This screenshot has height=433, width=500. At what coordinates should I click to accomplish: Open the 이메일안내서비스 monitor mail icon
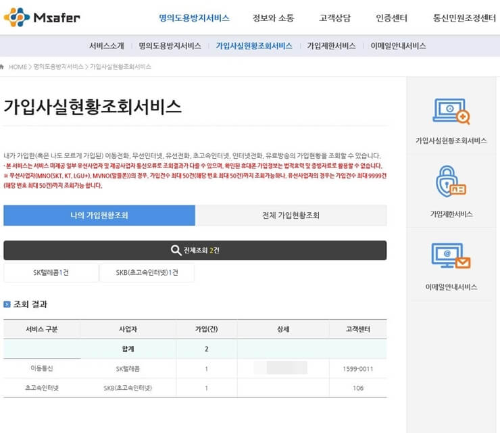451,256
